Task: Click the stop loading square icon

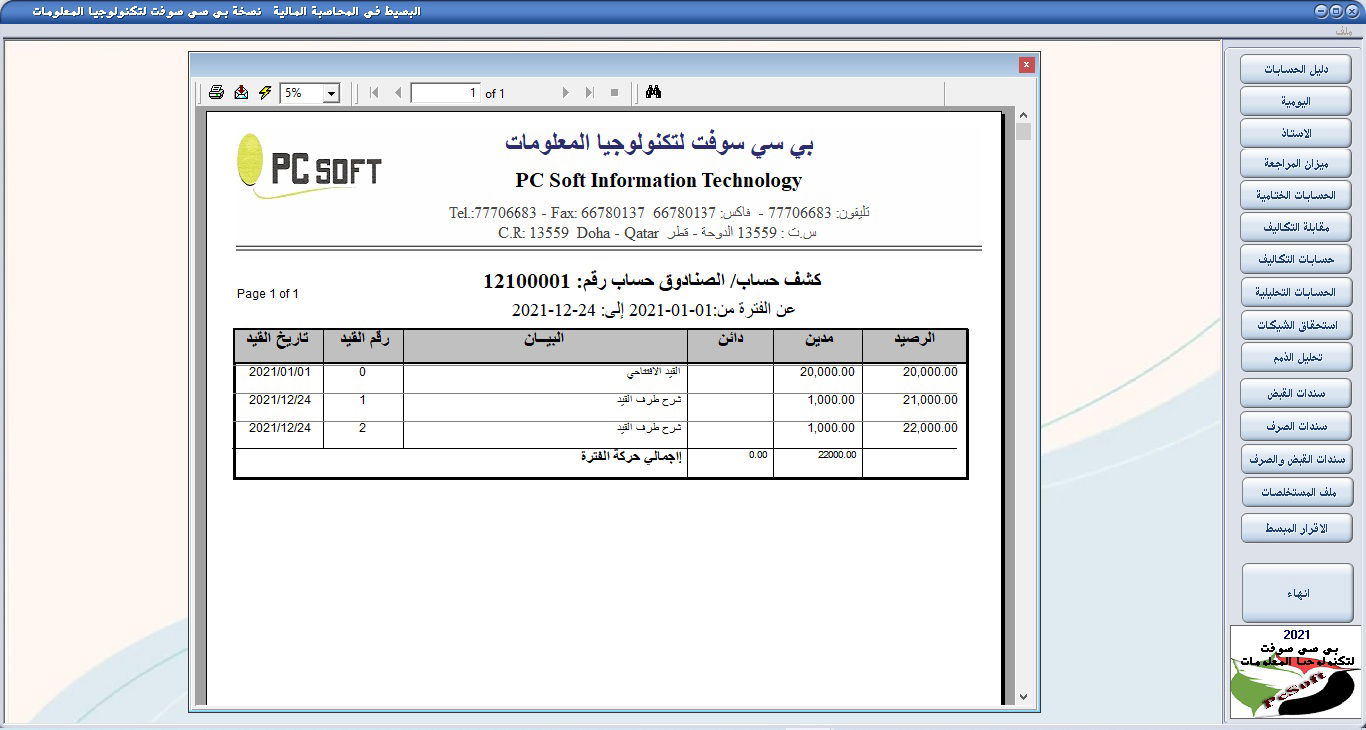Action: [614, 93]
